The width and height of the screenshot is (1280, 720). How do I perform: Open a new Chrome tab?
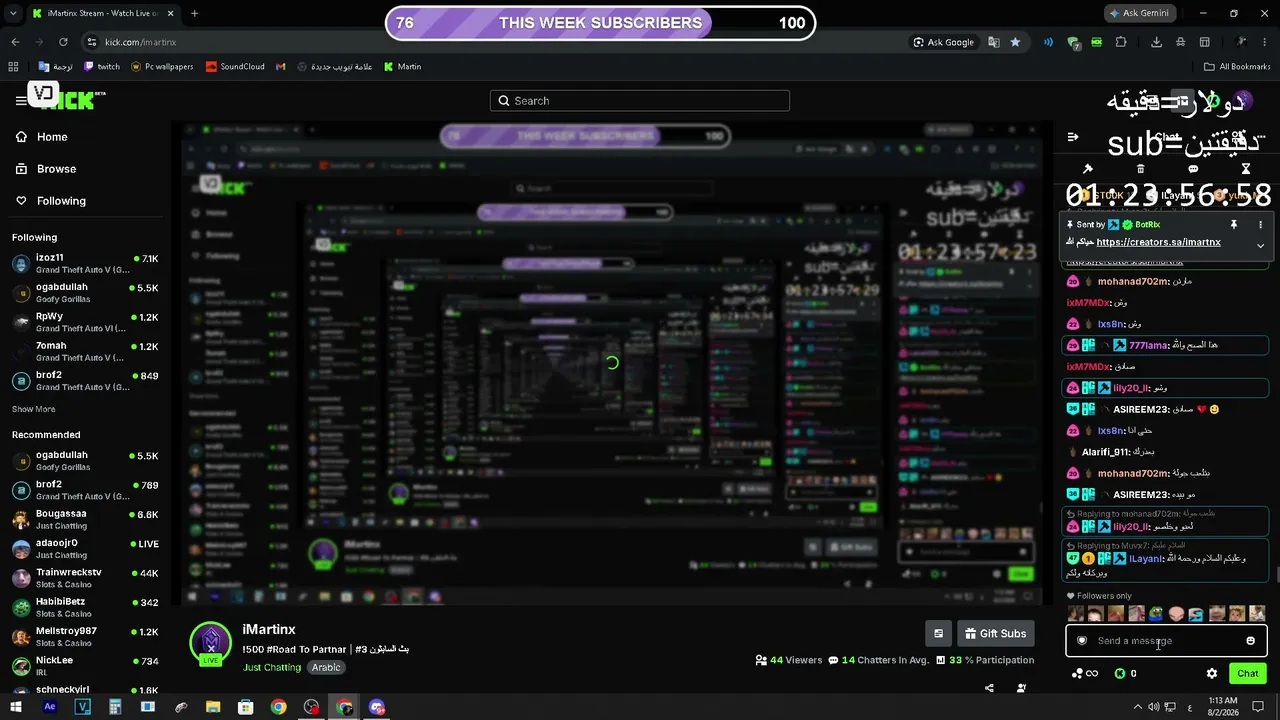click(194, 14)
